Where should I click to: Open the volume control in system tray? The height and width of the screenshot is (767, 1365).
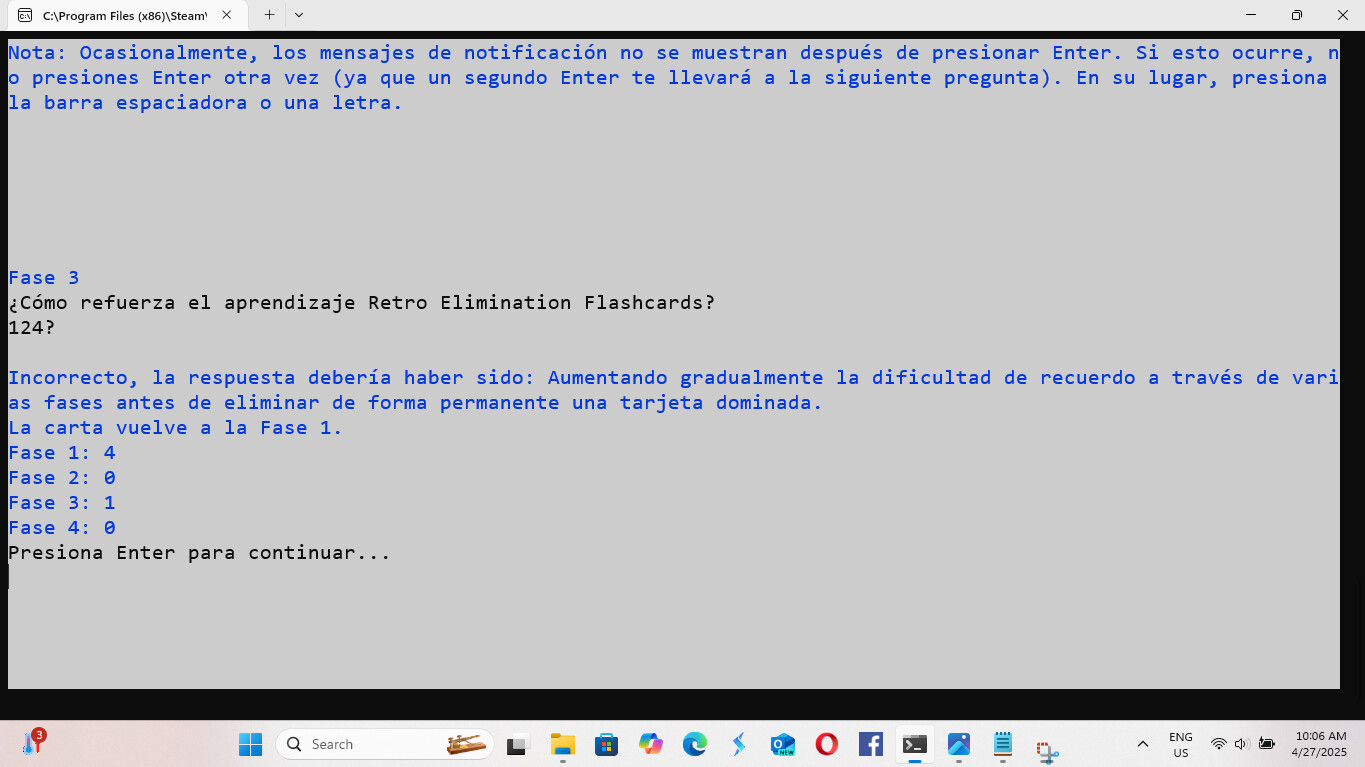pos(1241,744)
